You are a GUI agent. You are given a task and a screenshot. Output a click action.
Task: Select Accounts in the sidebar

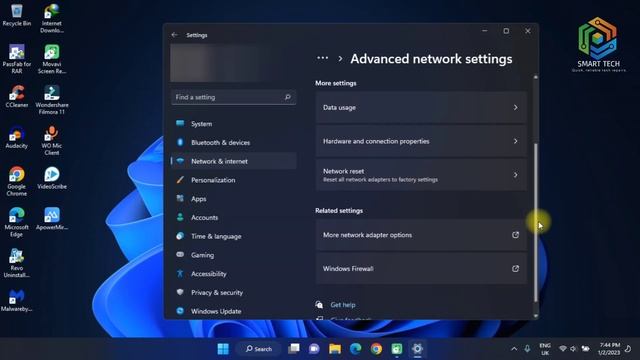[234, 218]
